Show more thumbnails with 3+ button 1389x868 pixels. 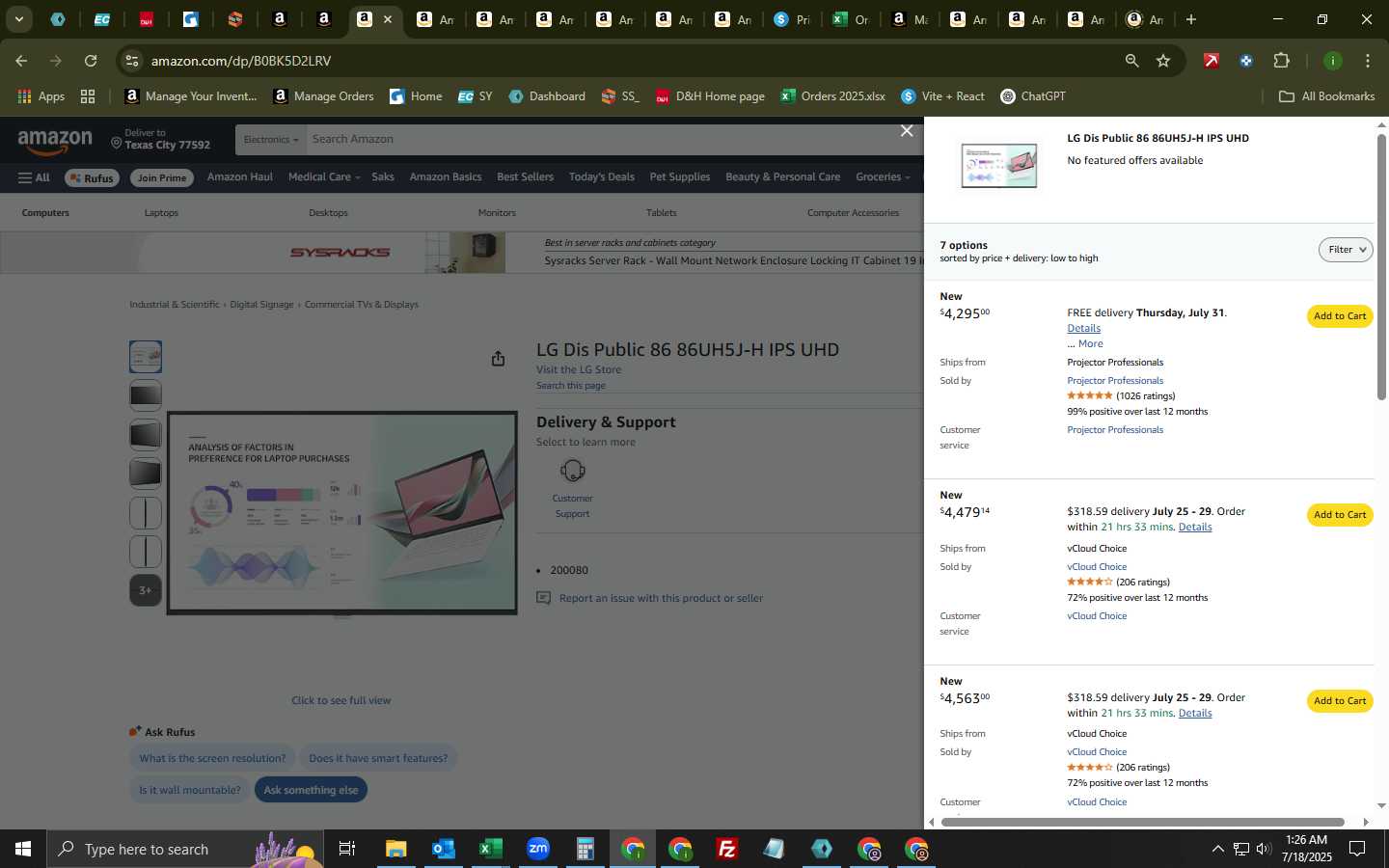(x=146, y=590)
